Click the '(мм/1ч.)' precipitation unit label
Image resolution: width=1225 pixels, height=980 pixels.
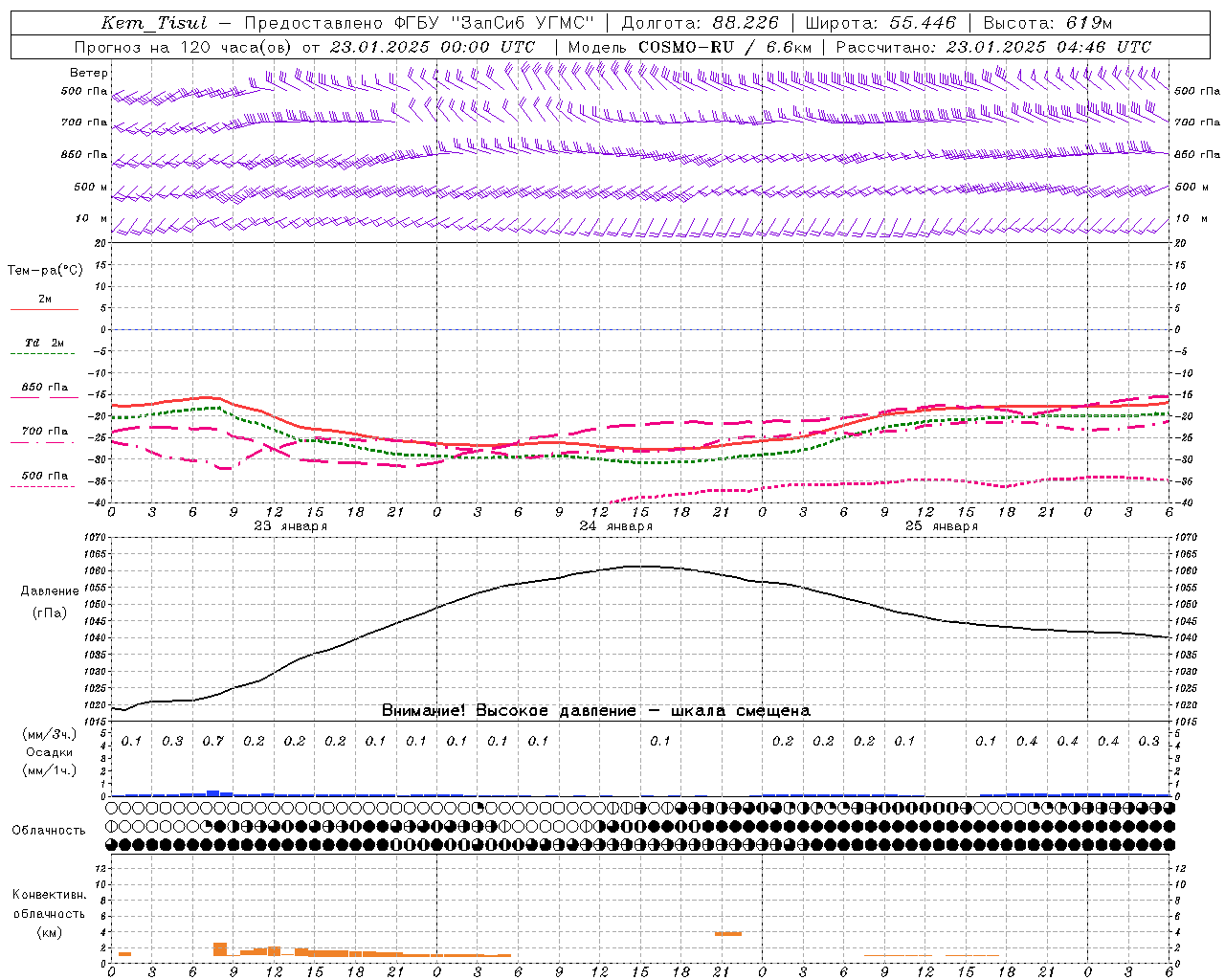pyautogui.click(x=50, y=770)
